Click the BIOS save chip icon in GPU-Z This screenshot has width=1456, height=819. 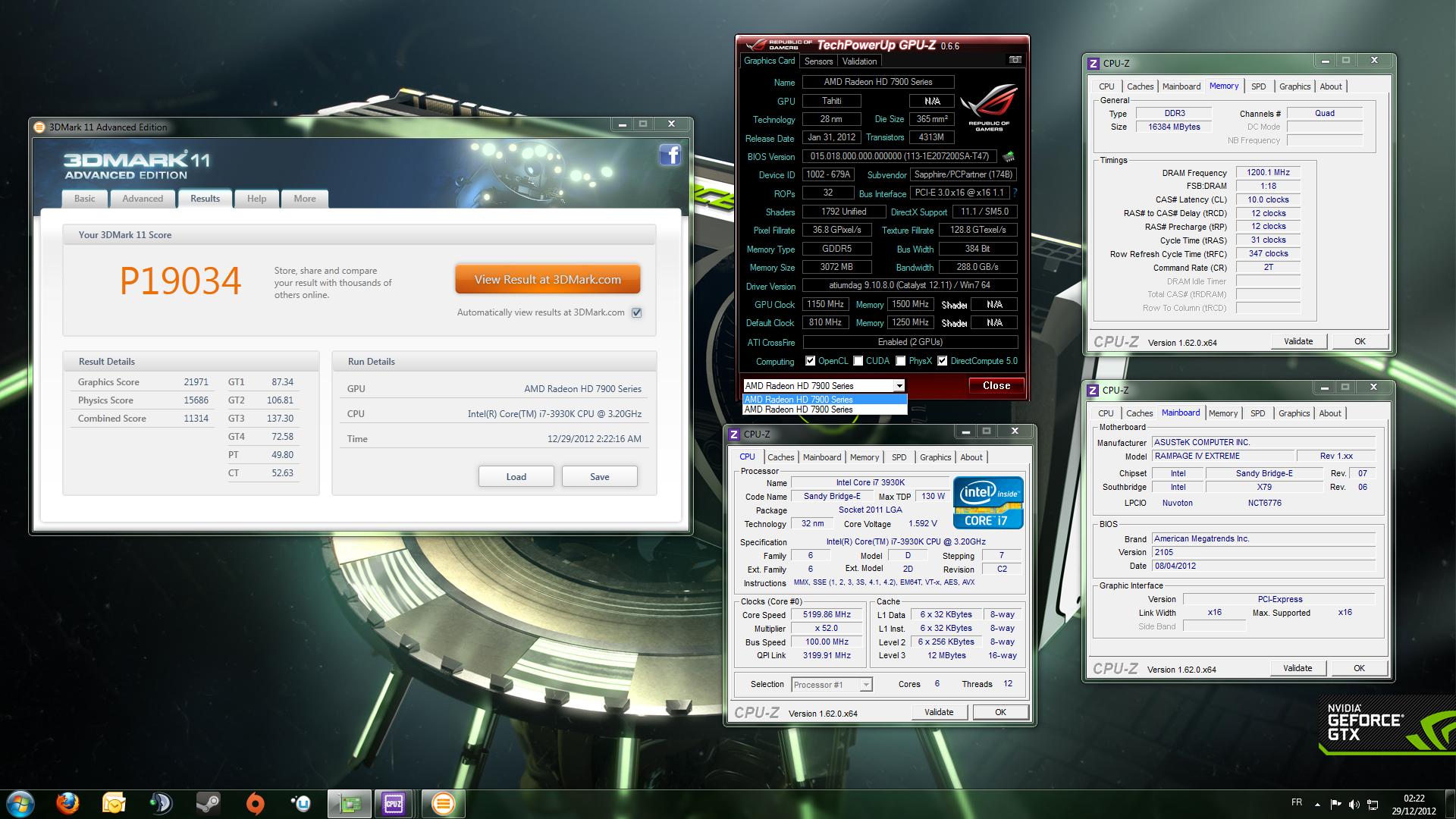coord(1009,156)
